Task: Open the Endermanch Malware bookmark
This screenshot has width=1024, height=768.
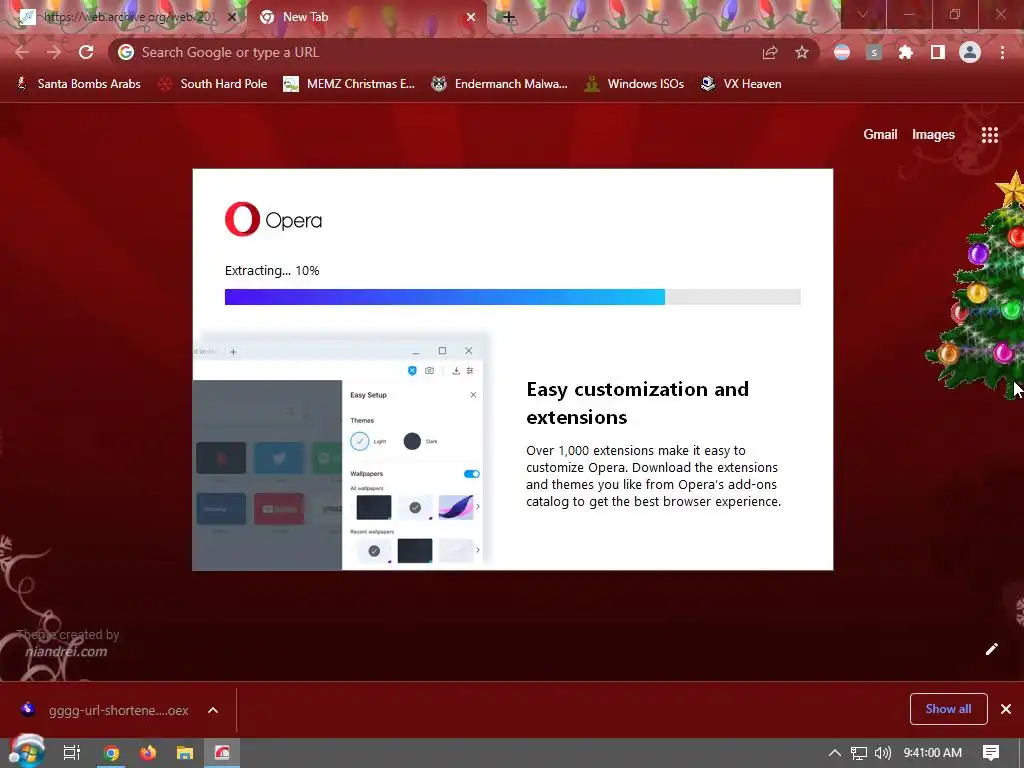Action: pos(500,84)
